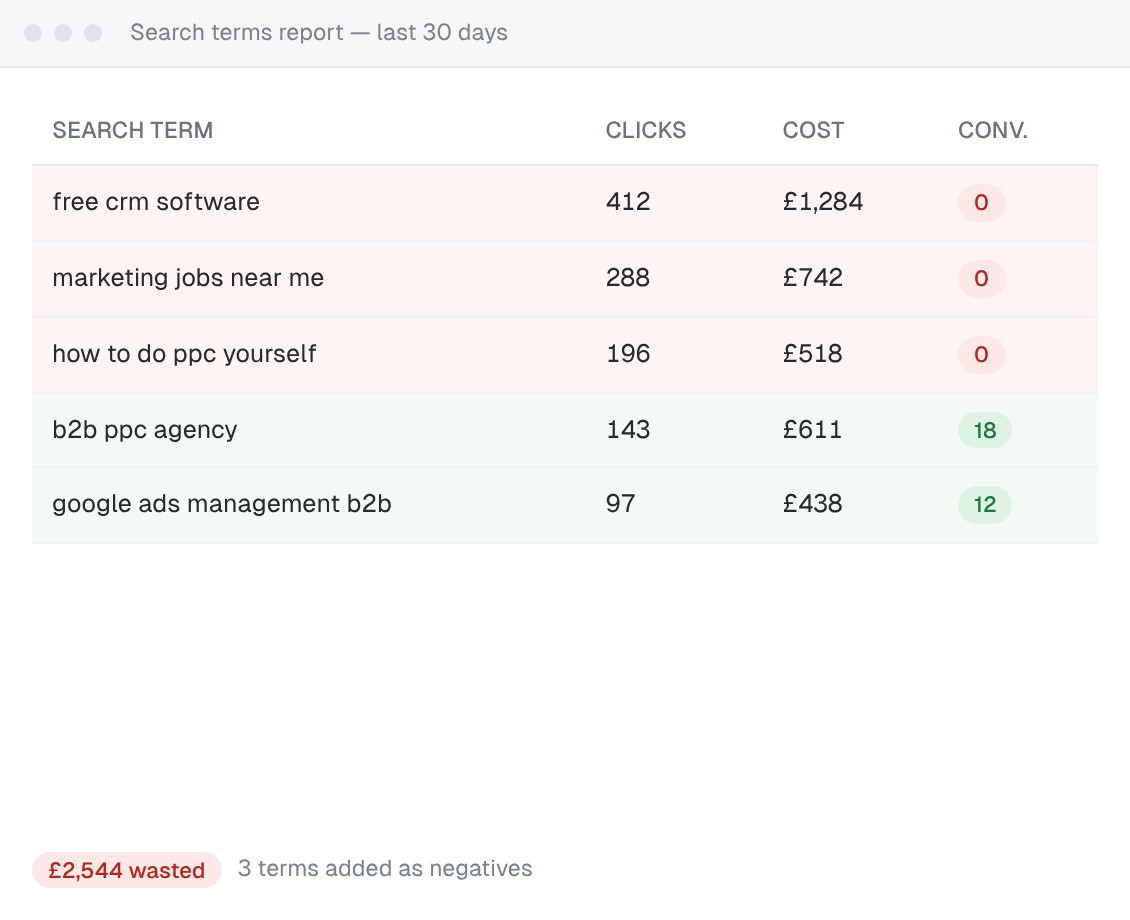1130x920 pixels.
Task: Click the £1,284 cost cell
Action: [823, 202]
